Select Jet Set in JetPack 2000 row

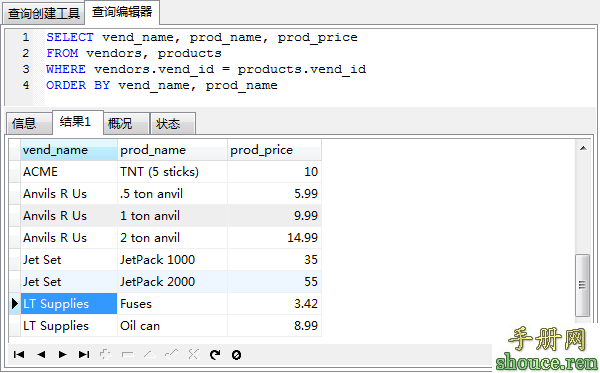(69, 282)
